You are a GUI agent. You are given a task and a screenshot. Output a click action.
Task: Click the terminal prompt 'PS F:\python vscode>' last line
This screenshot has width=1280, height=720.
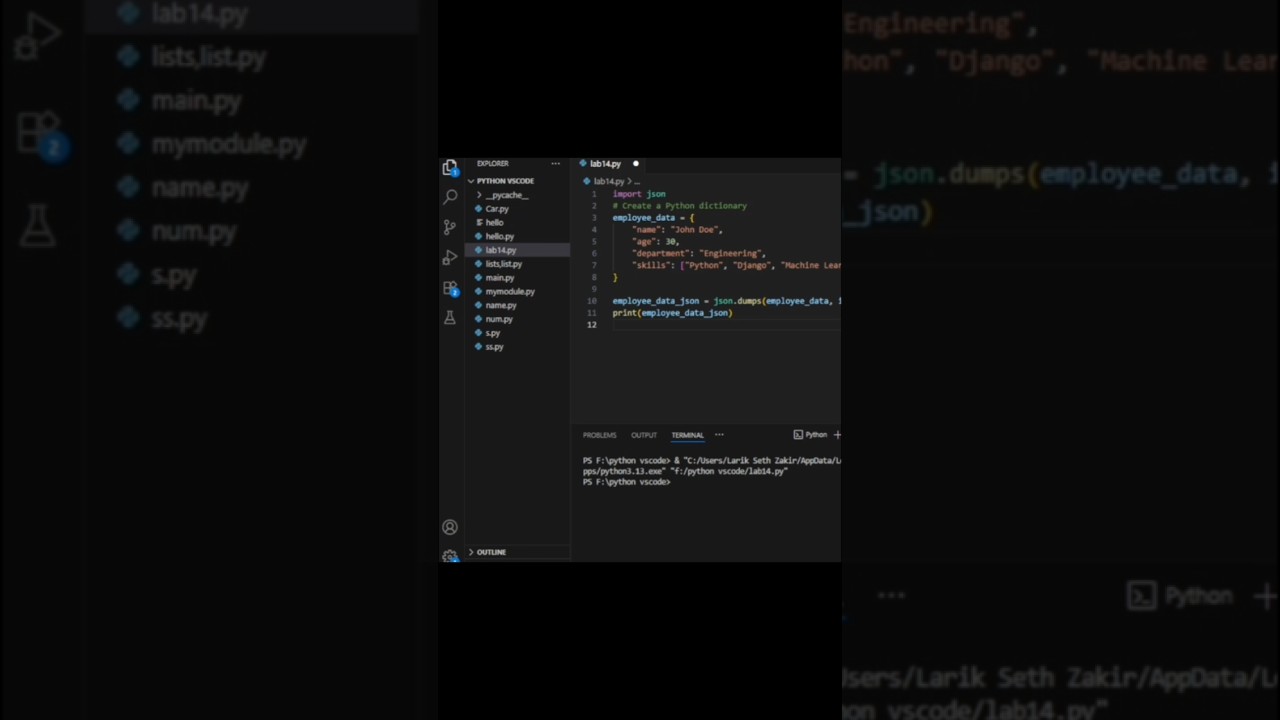[626, 482]
